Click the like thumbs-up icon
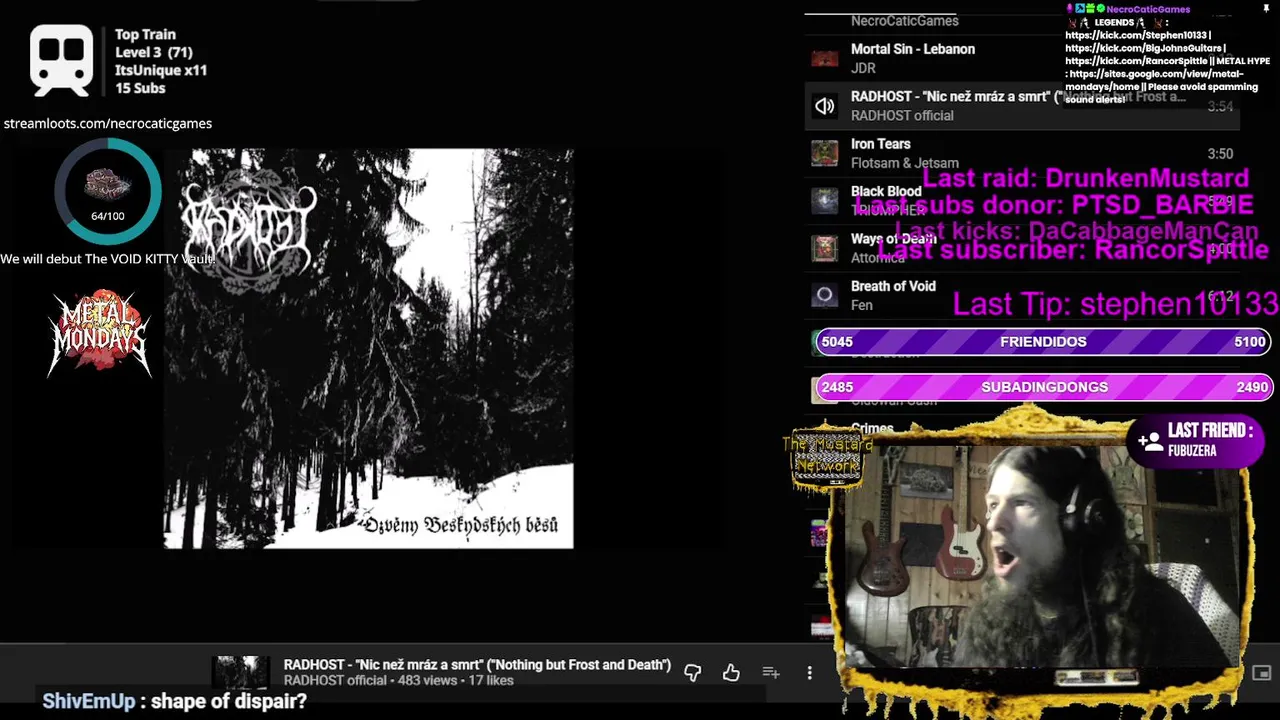The image size is (1280, 720). click(731, 673)
